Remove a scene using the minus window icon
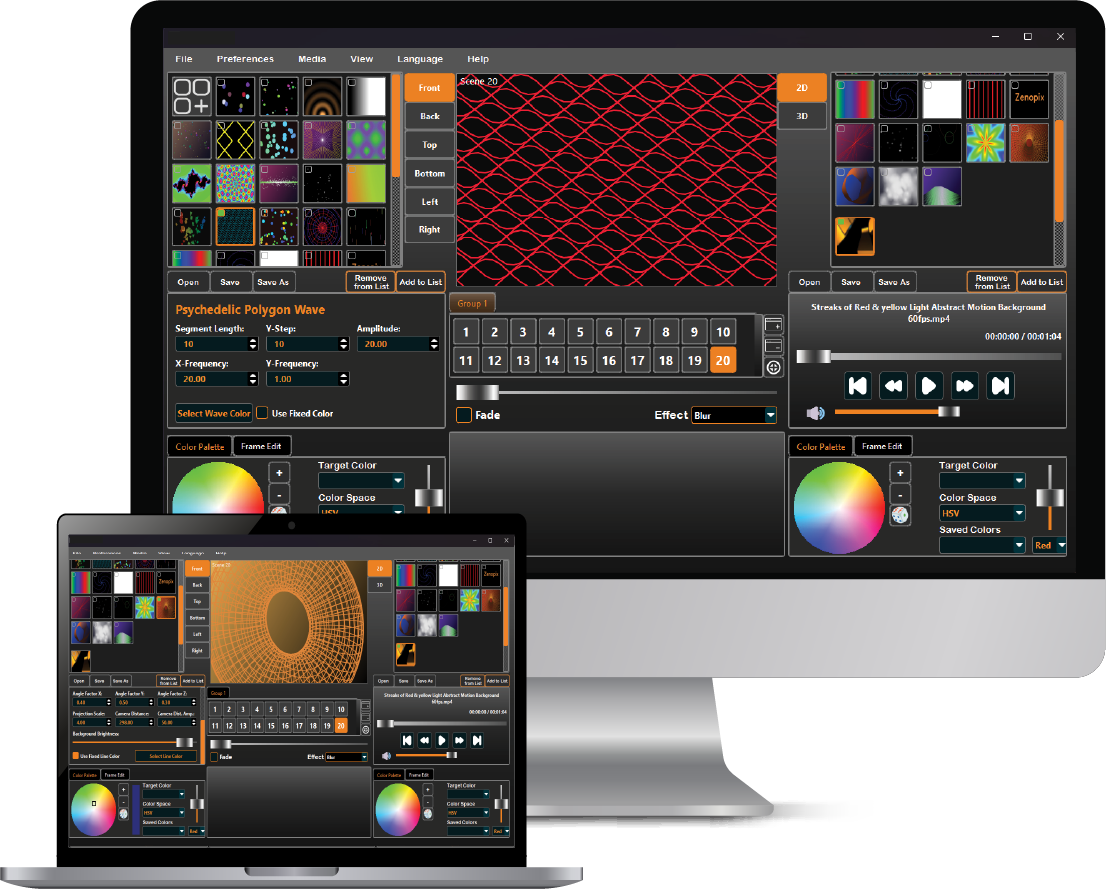 [x=773, y=345]
